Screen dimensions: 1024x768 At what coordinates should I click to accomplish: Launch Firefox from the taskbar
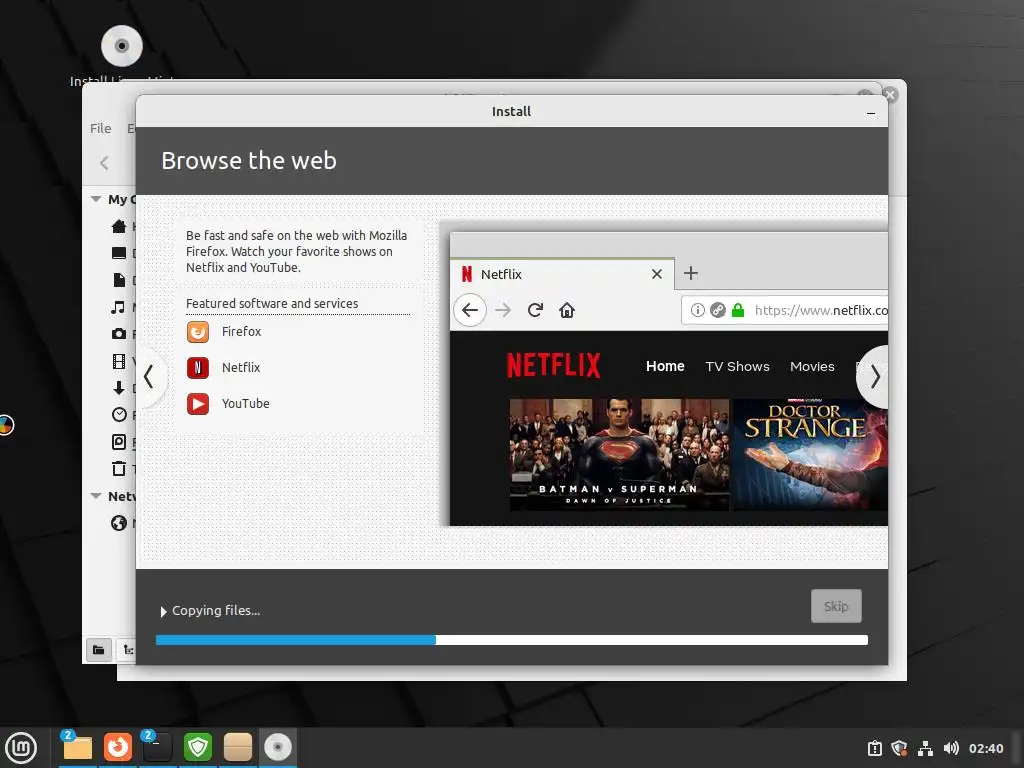(x=118, y=747)
